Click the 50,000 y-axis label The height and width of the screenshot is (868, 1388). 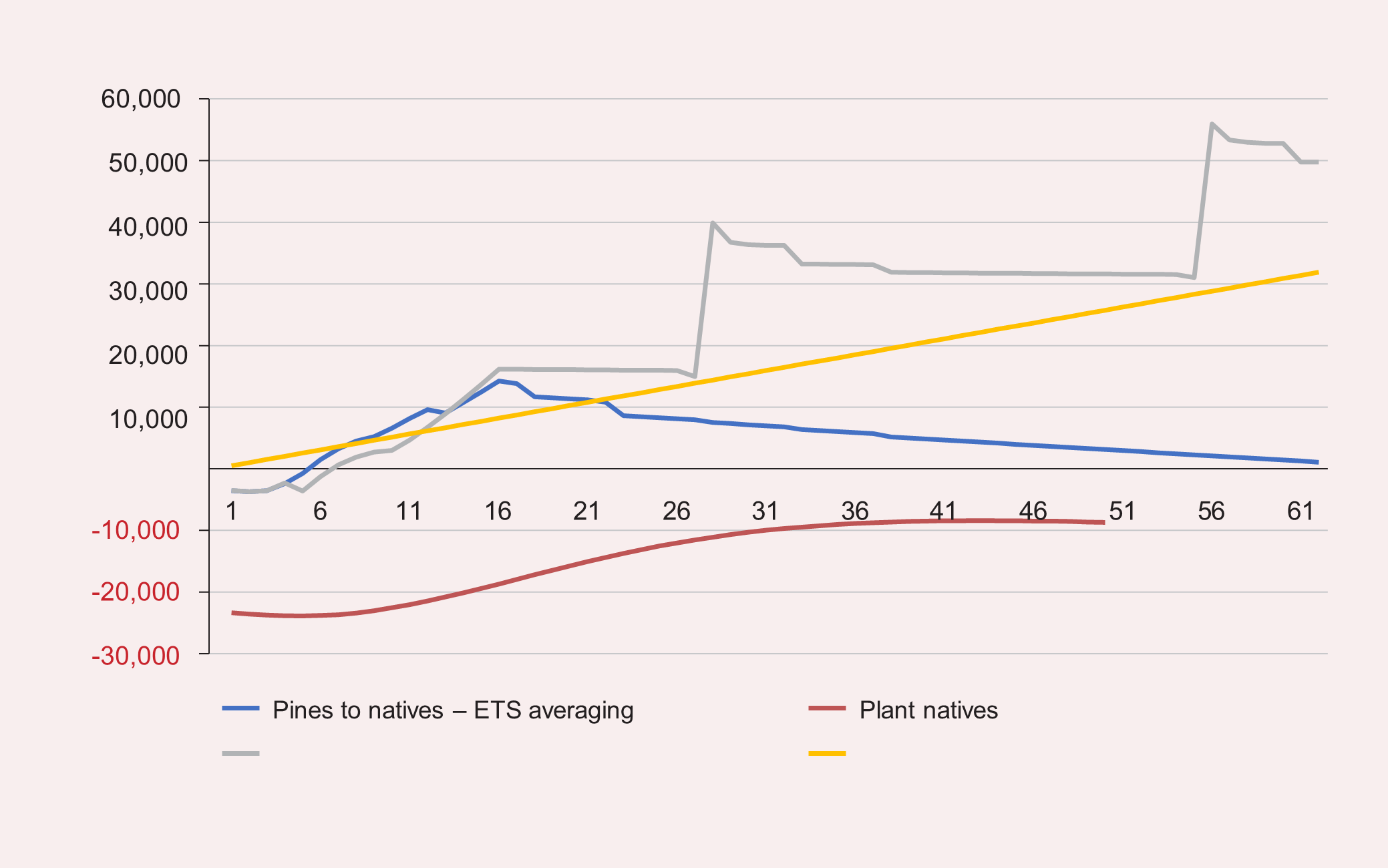click(148, 162)
